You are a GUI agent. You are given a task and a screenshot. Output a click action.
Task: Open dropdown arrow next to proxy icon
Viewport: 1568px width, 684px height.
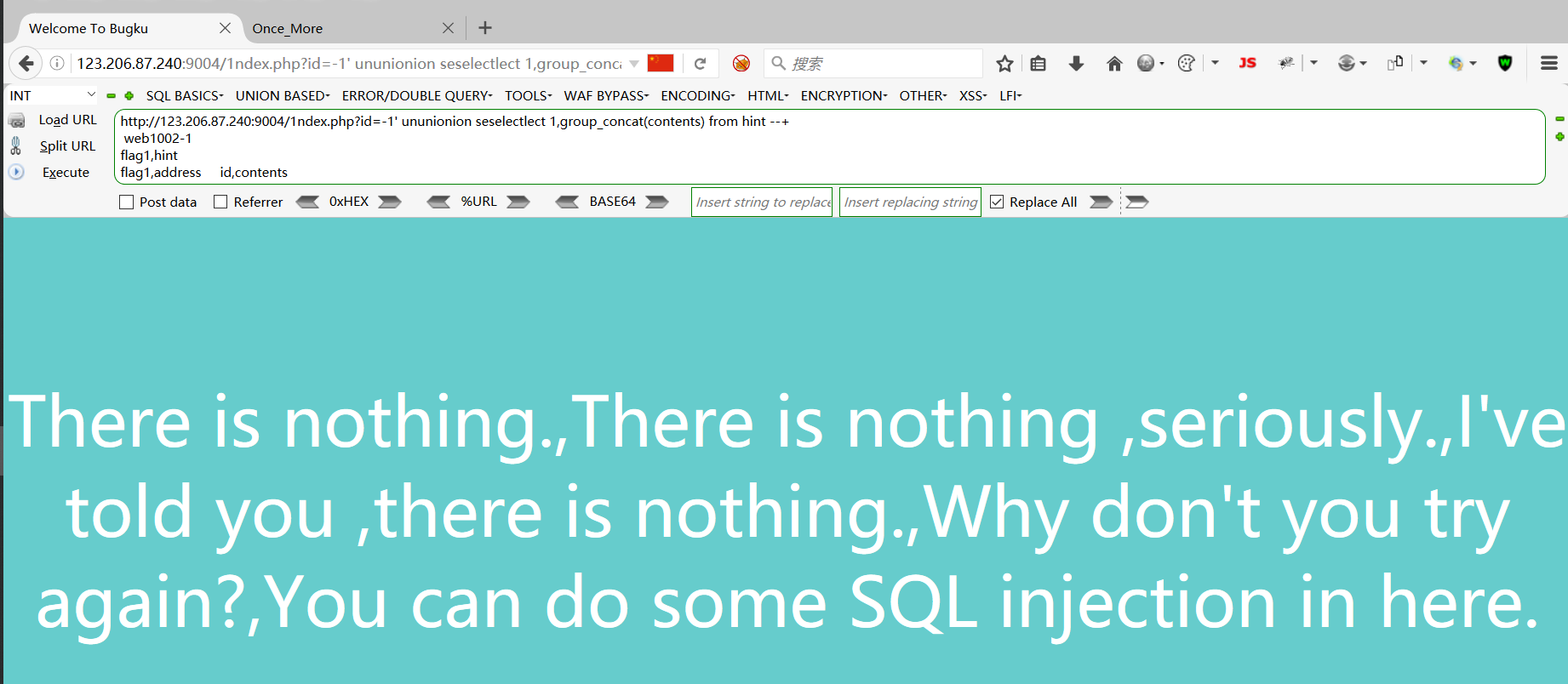pos(1363,64)
